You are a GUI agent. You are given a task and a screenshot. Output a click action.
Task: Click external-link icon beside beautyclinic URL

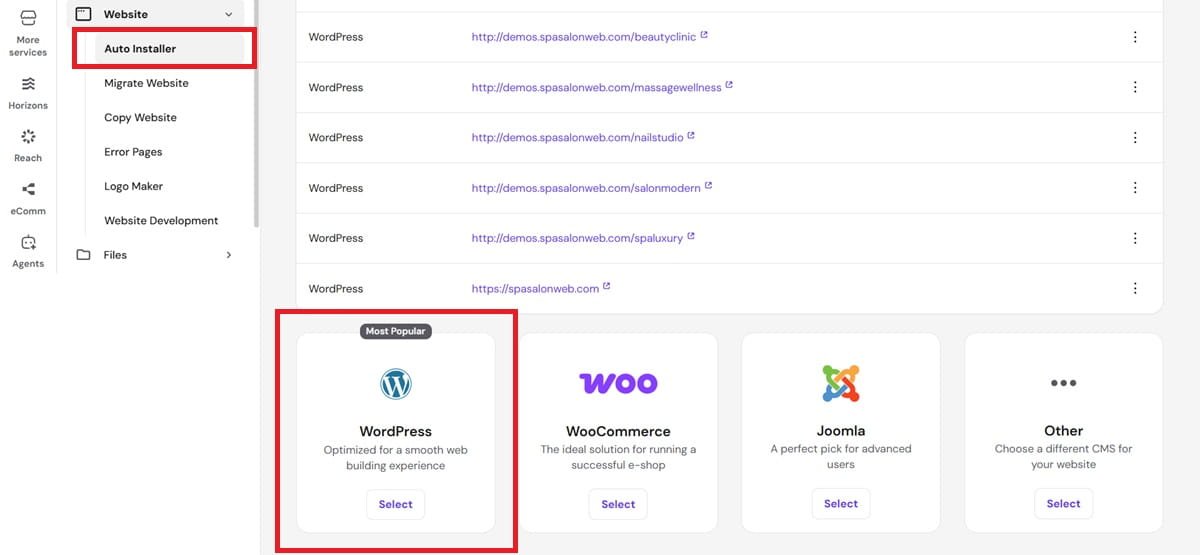704,35
